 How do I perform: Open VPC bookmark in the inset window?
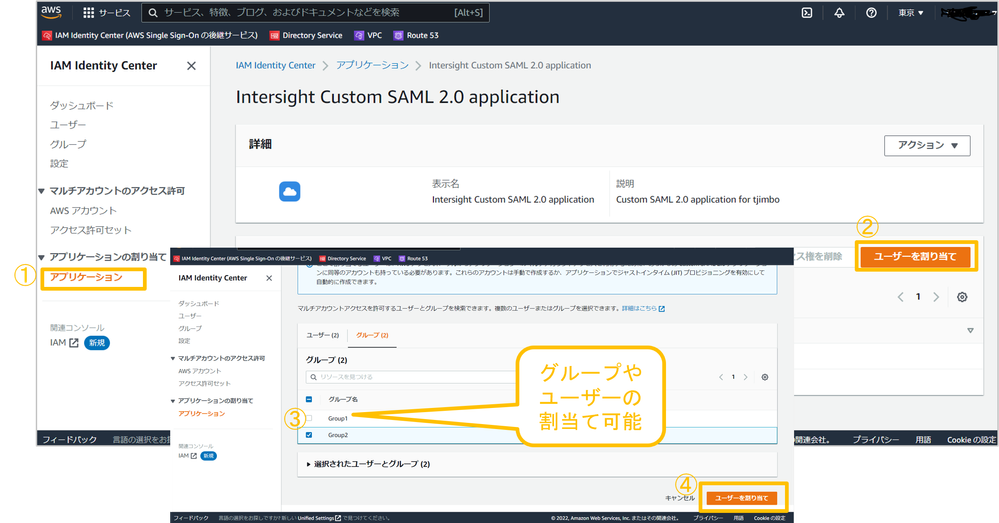(x=382, y=259)
